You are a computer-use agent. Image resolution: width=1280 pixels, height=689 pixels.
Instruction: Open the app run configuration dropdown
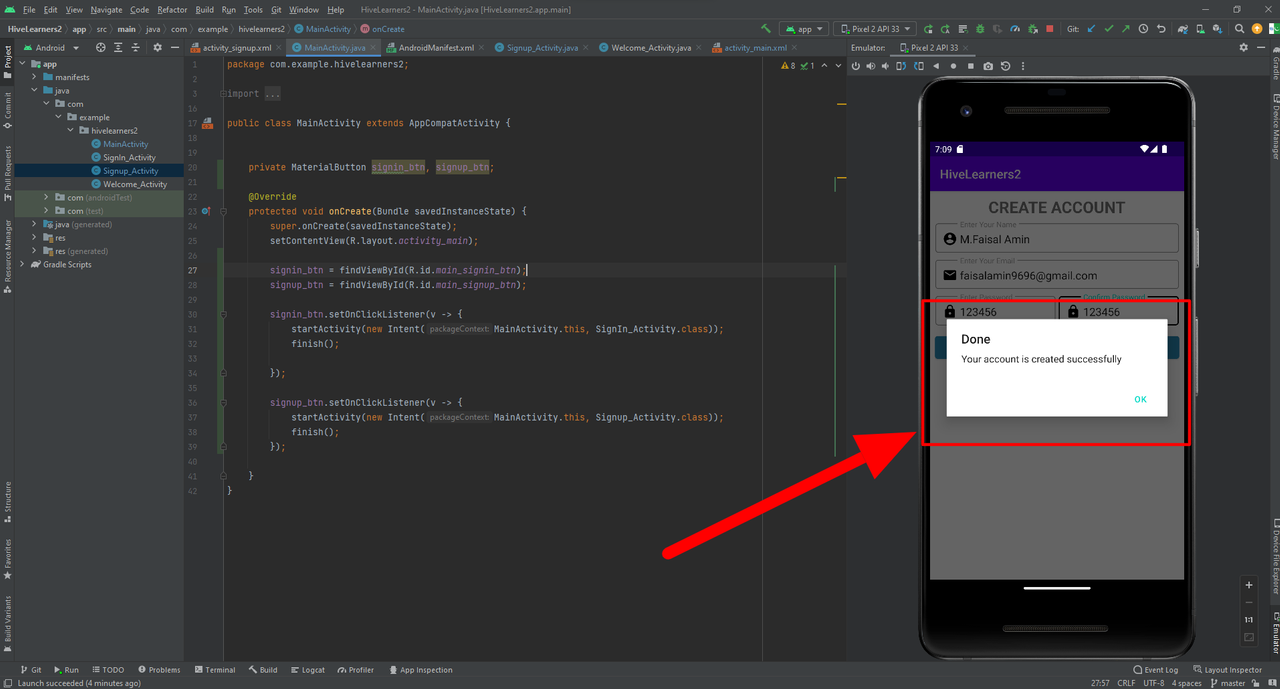click(x=803, y=29)
